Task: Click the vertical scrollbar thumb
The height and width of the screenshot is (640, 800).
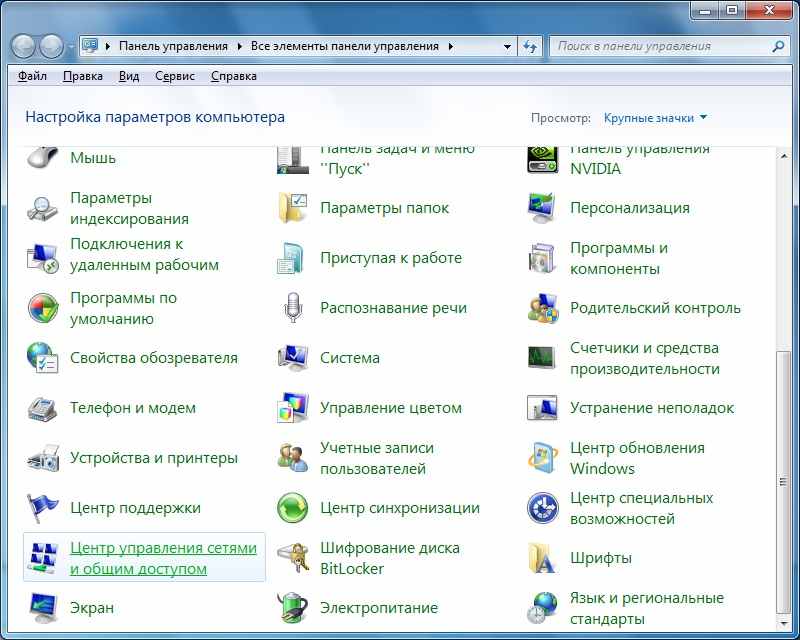Action: coord(784,482)
